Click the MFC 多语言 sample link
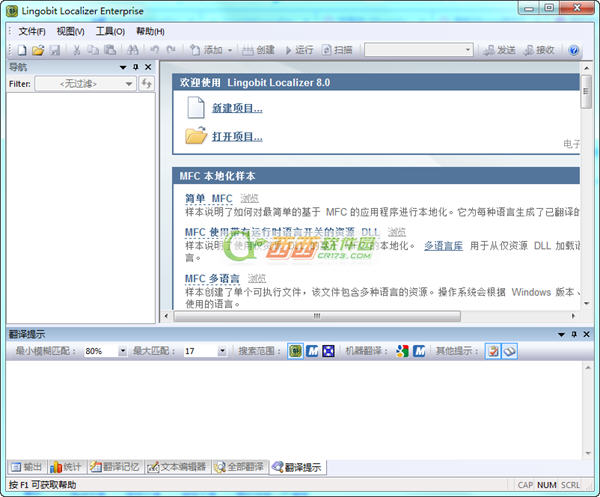This screenshot has width=600, height=497. point(212,279)
